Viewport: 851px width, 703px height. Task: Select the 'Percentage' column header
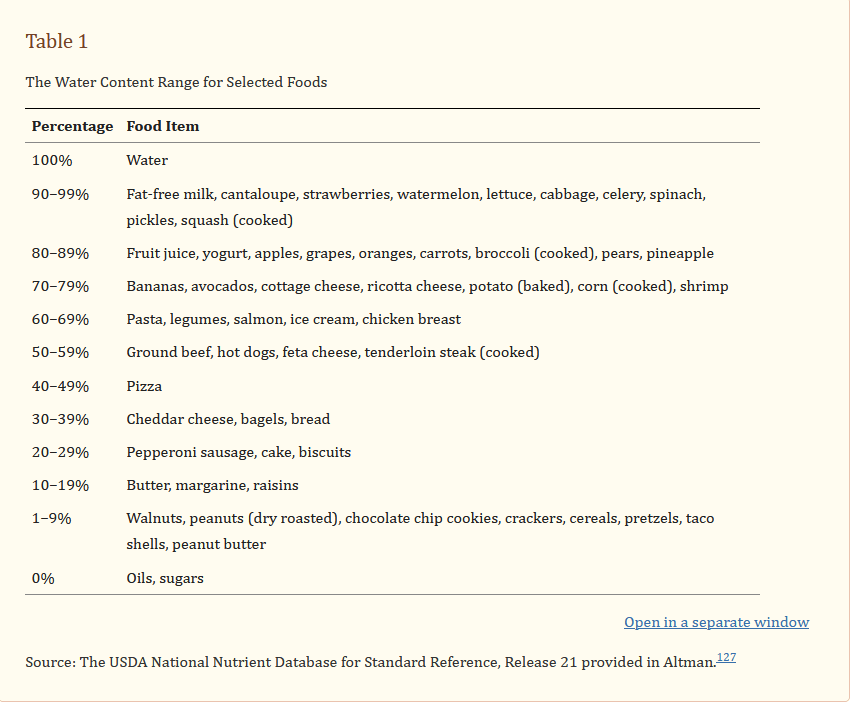72,127
